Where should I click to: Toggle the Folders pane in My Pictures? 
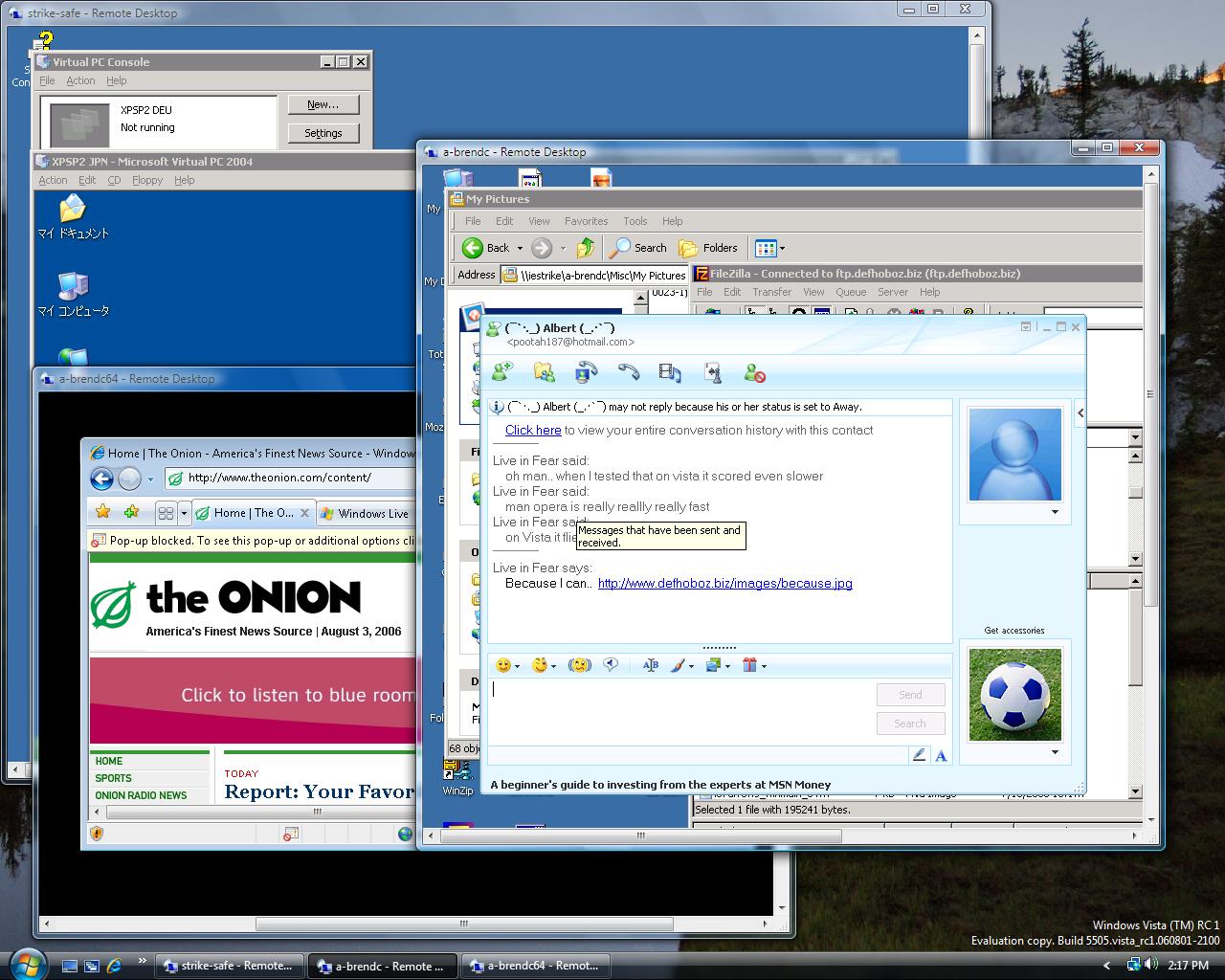coord(708,248)
